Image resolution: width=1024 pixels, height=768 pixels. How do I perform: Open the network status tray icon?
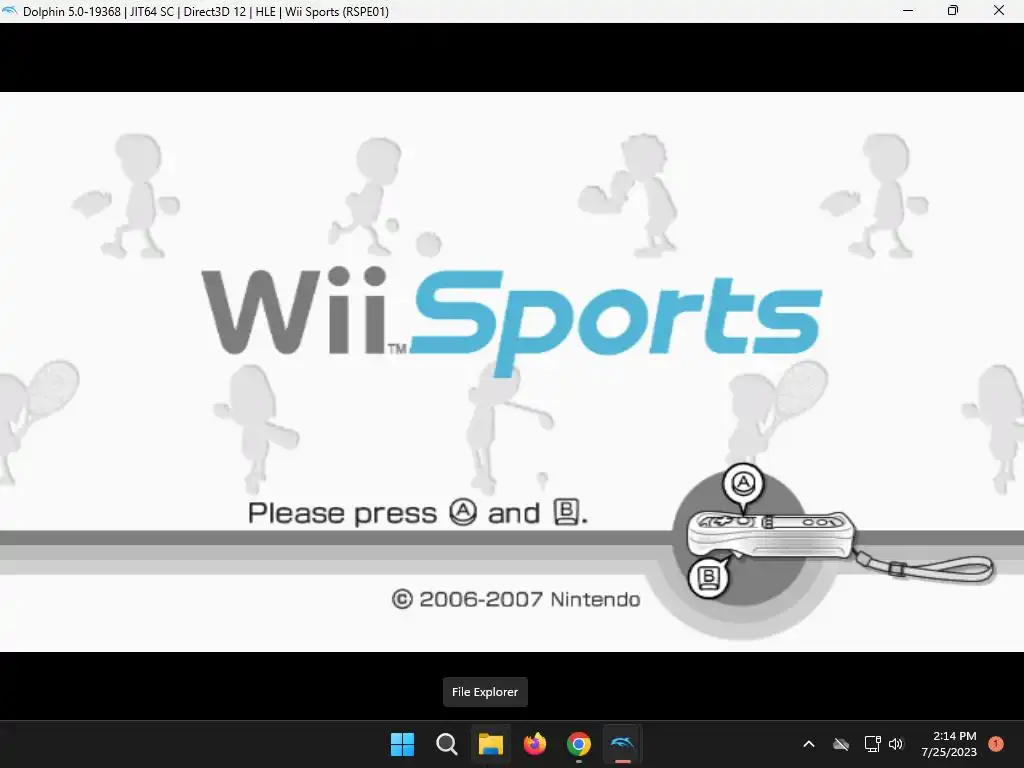click(x=872, y=744)
